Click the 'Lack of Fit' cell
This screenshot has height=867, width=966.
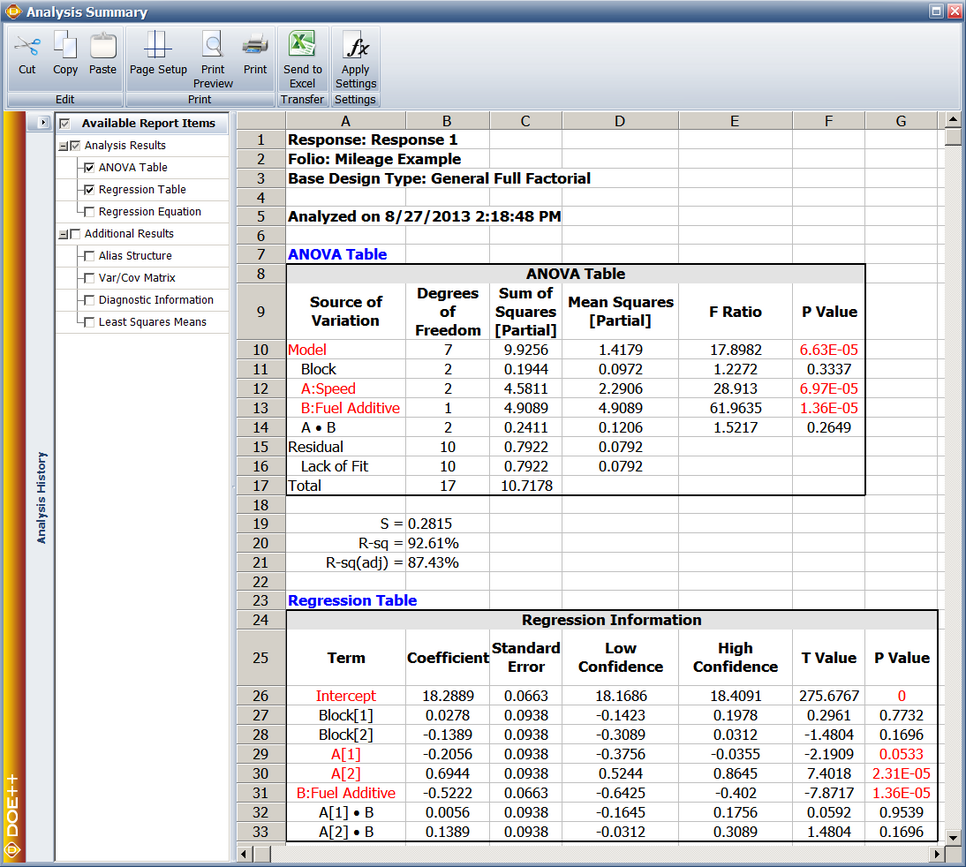pyautogui.click(x=346, y=466)
